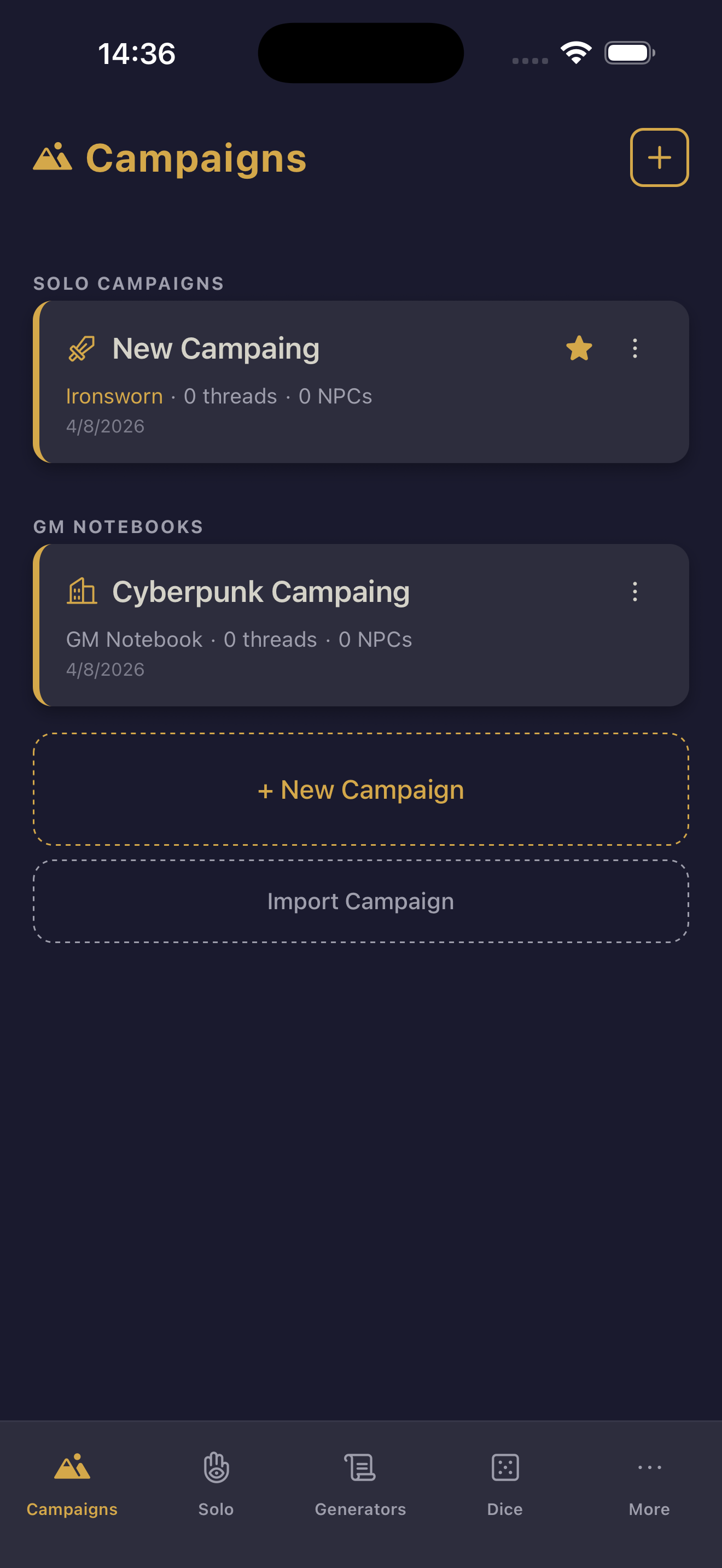Open options menu for New Campaing
Screen dimensions: 722x1568
click(x=634, y=349)
